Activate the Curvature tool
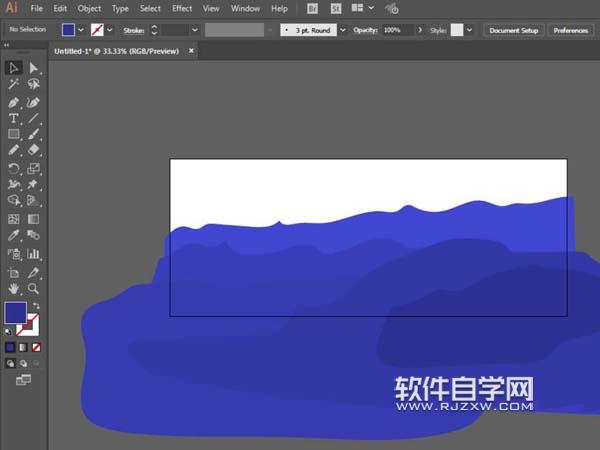The image size is (600, 450). click(x=33, y=102)
